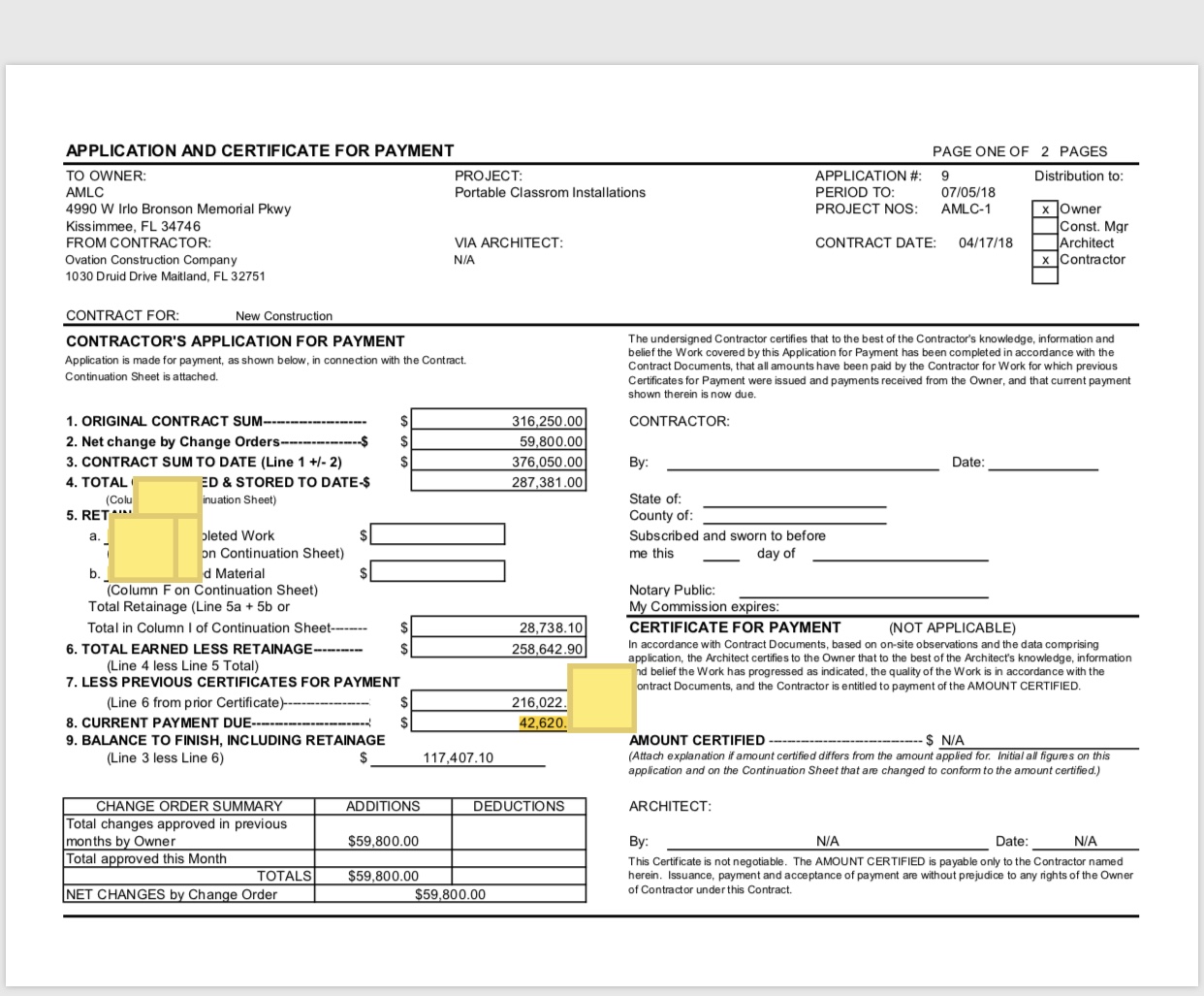Select the (NOT APPLICABLE) label
Image resolution: width=1204 pixels, height=996 pixels.
click(952, 628)
